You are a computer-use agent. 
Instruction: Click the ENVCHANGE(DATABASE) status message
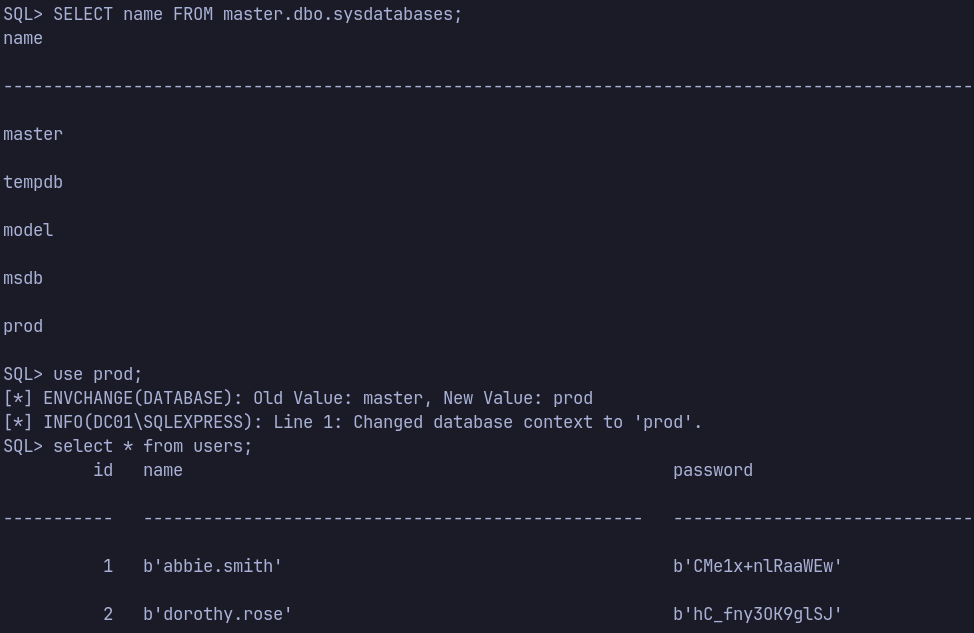pyautogui.click(x=298, y=398)
